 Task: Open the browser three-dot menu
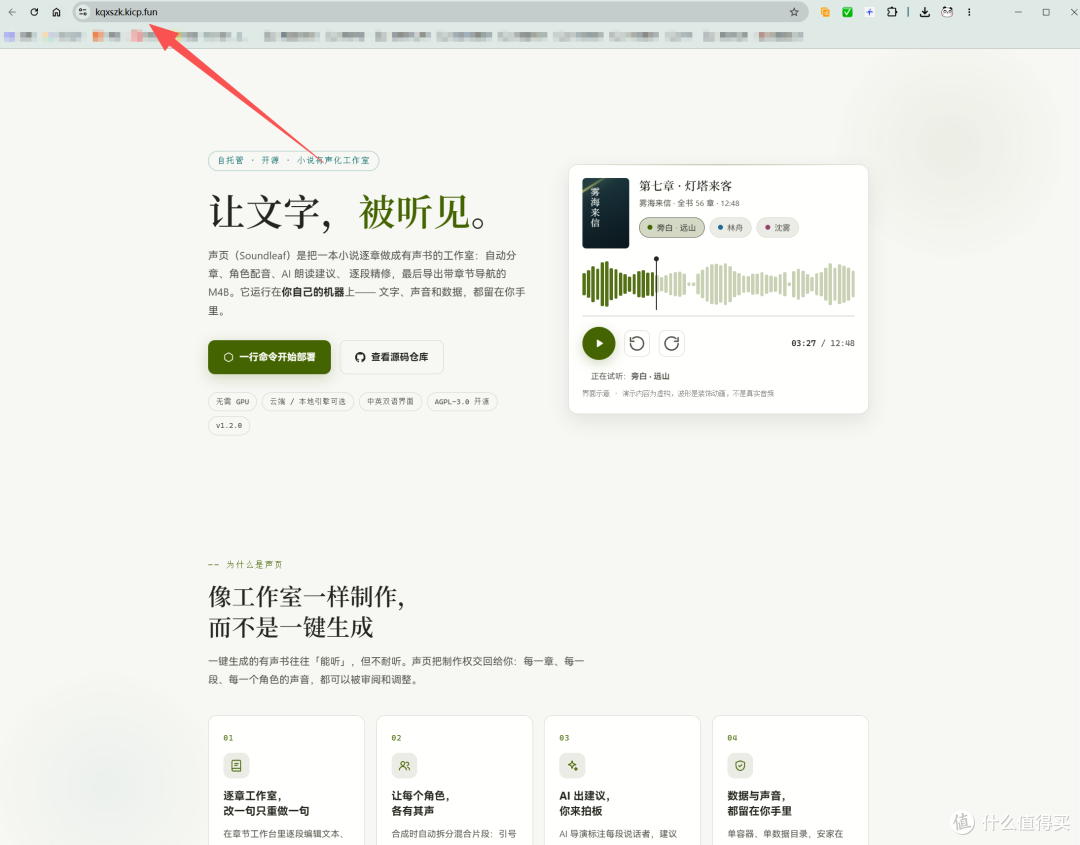(969, 12)
